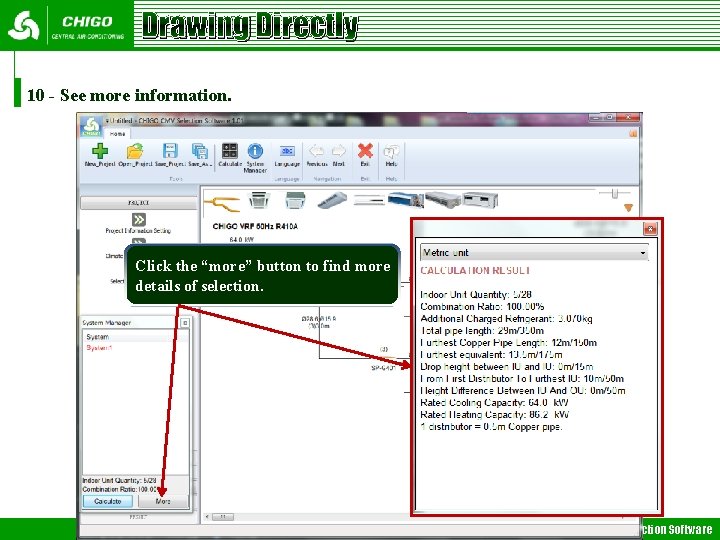The image size is (720, 540).
Task: Select the high static duct unit icon
Action: [480, 200]
